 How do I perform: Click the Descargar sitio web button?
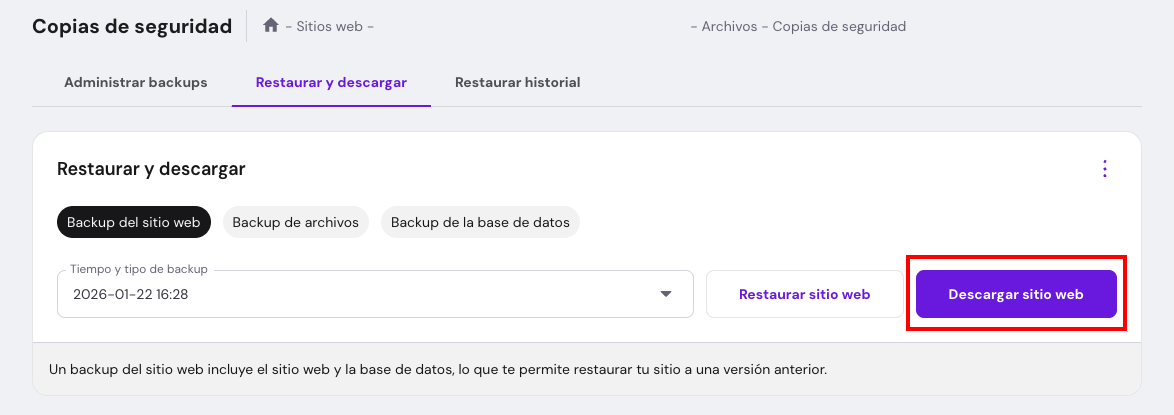[x=1016, y=294]
